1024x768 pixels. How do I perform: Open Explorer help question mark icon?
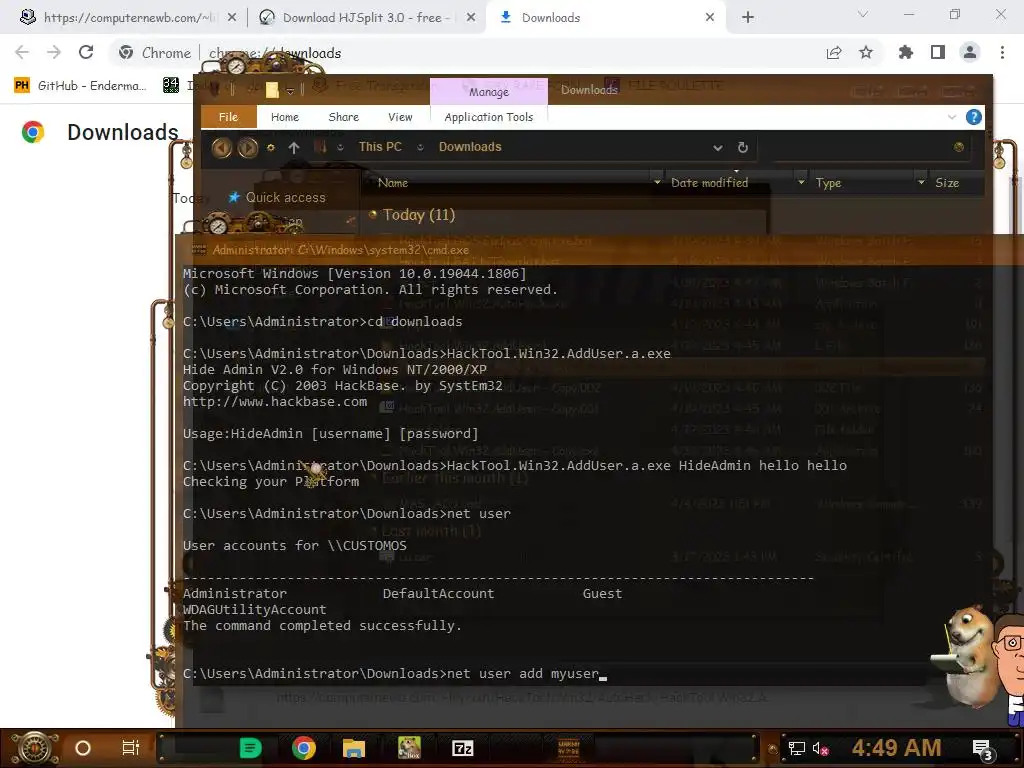coord(974,117)
